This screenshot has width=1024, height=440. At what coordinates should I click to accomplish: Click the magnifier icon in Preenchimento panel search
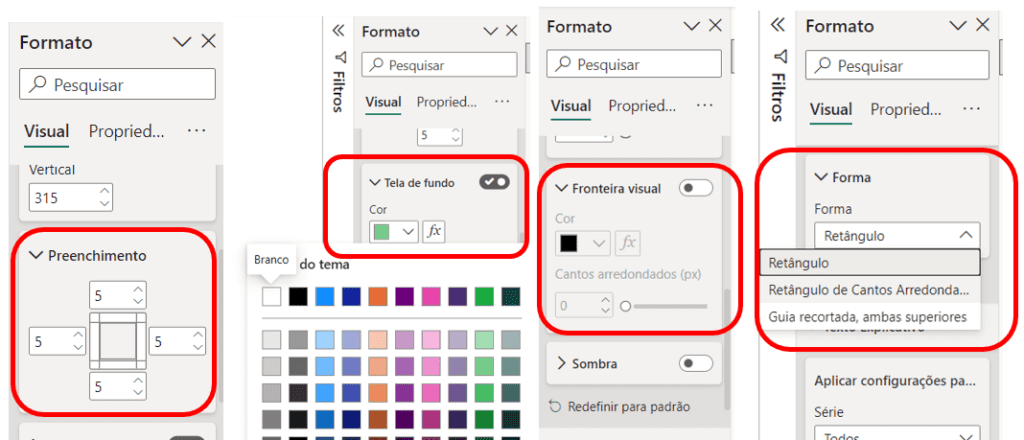tap(37, 85)
